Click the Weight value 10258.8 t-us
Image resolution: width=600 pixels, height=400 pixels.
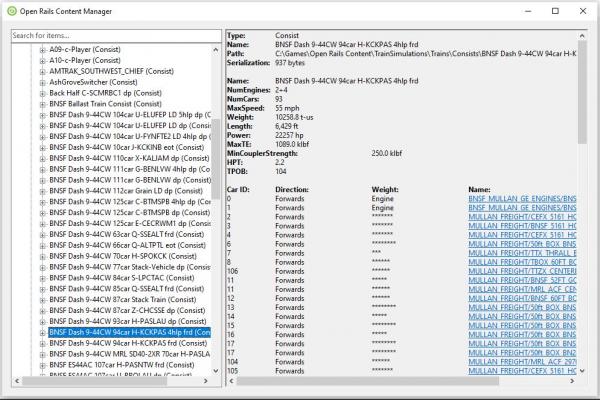[x=294, y=117]
